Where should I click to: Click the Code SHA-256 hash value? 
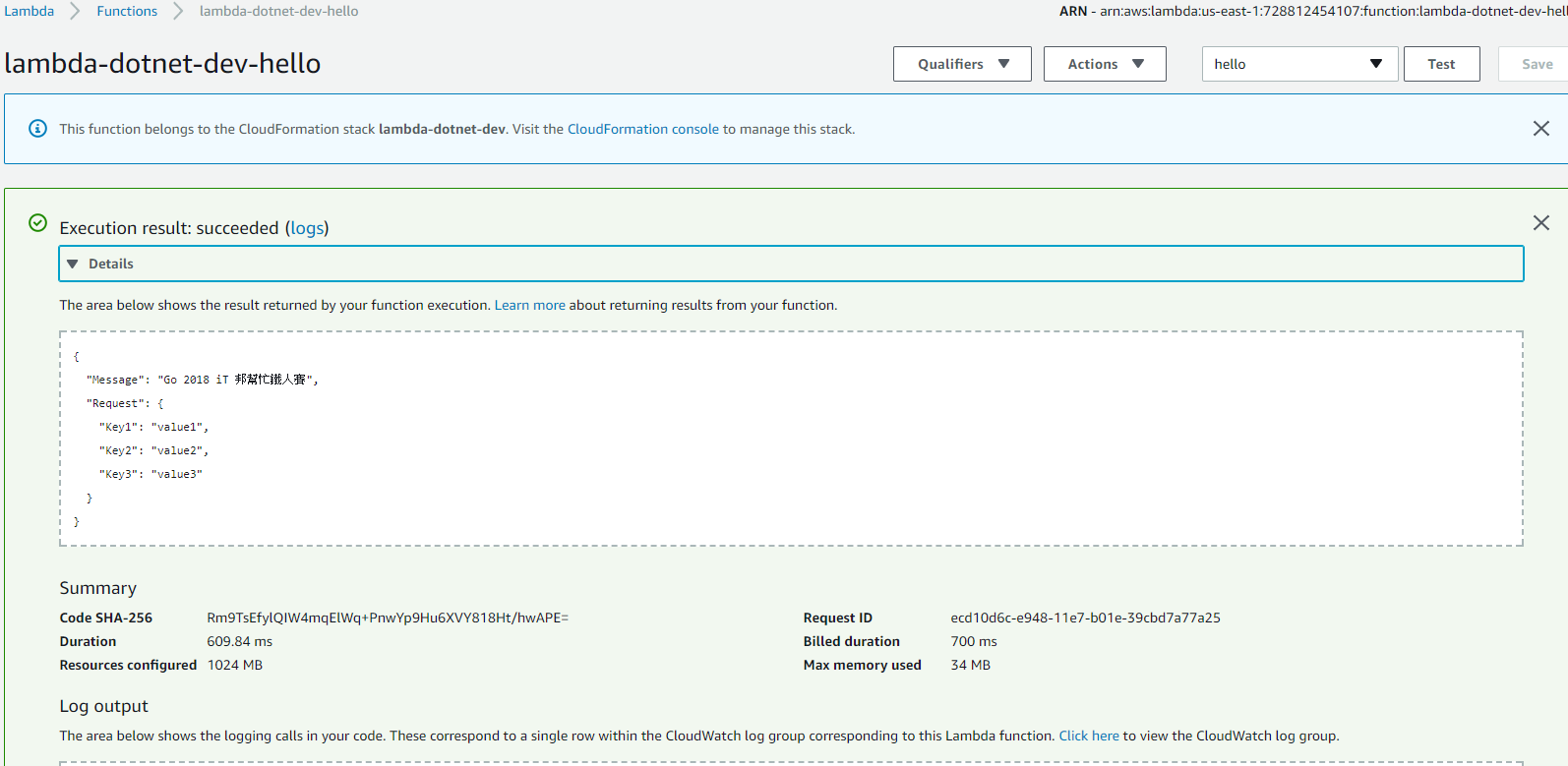click(x=387, y=619)
